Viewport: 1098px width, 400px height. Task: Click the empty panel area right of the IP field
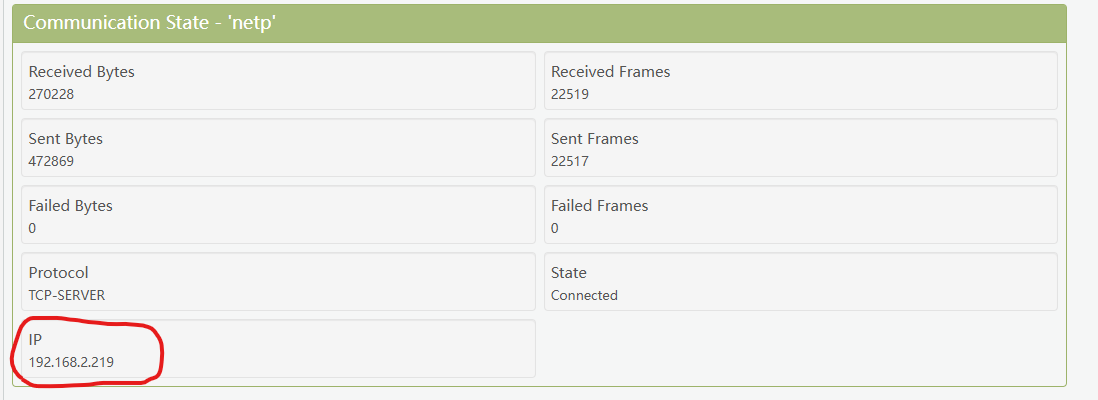800,349
